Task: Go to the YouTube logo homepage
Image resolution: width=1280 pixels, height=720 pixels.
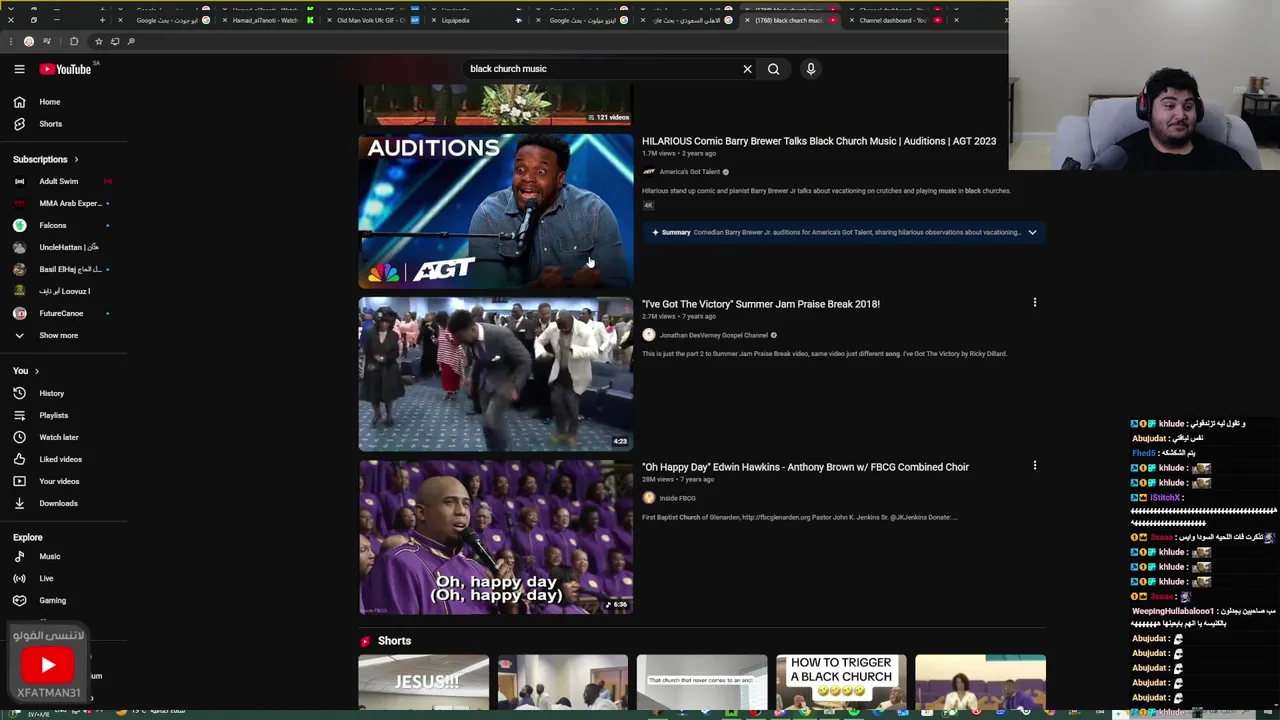Action: [66, 69]
